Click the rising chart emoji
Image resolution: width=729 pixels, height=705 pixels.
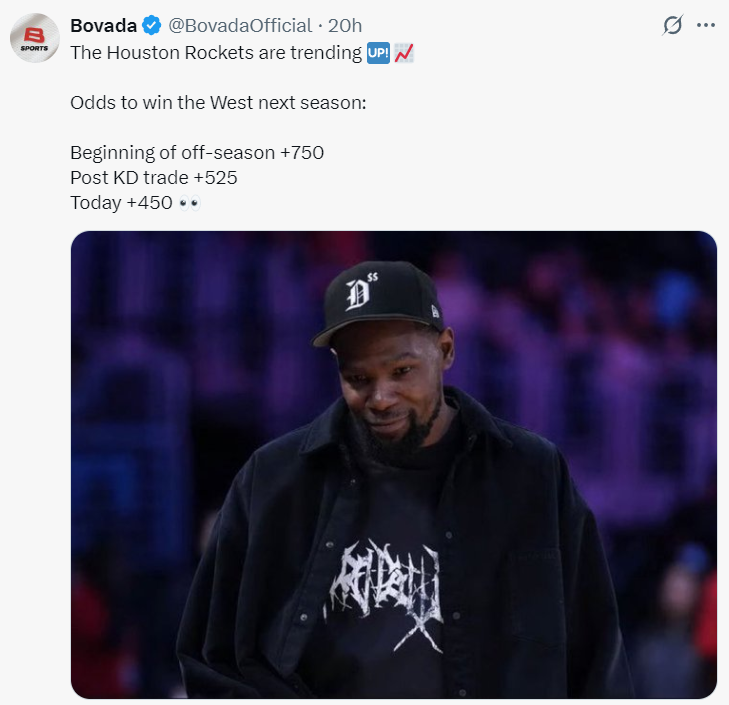(x=403, y=53)
